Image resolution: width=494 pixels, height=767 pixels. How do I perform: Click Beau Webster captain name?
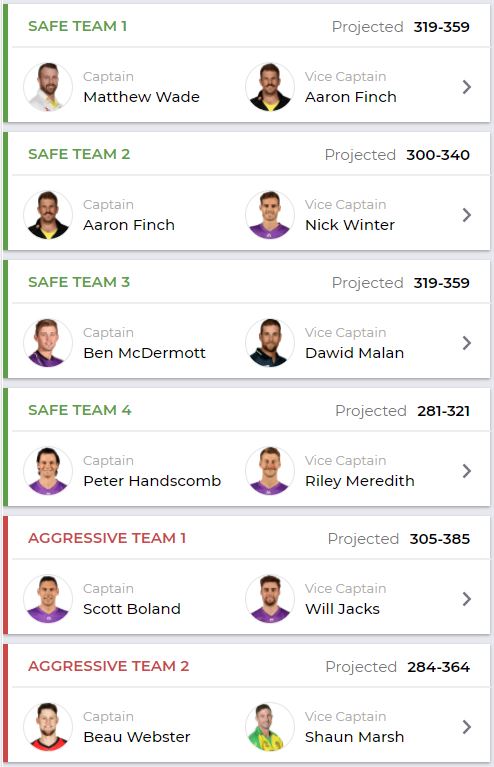[137, 737]
